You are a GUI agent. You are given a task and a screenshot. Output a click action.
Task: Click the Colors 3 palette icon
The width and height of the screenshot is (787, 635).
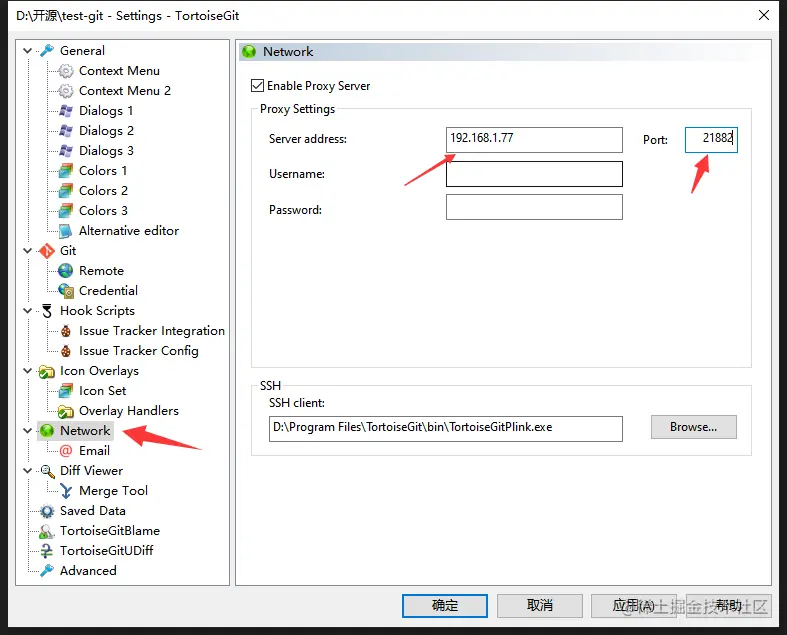66,211
